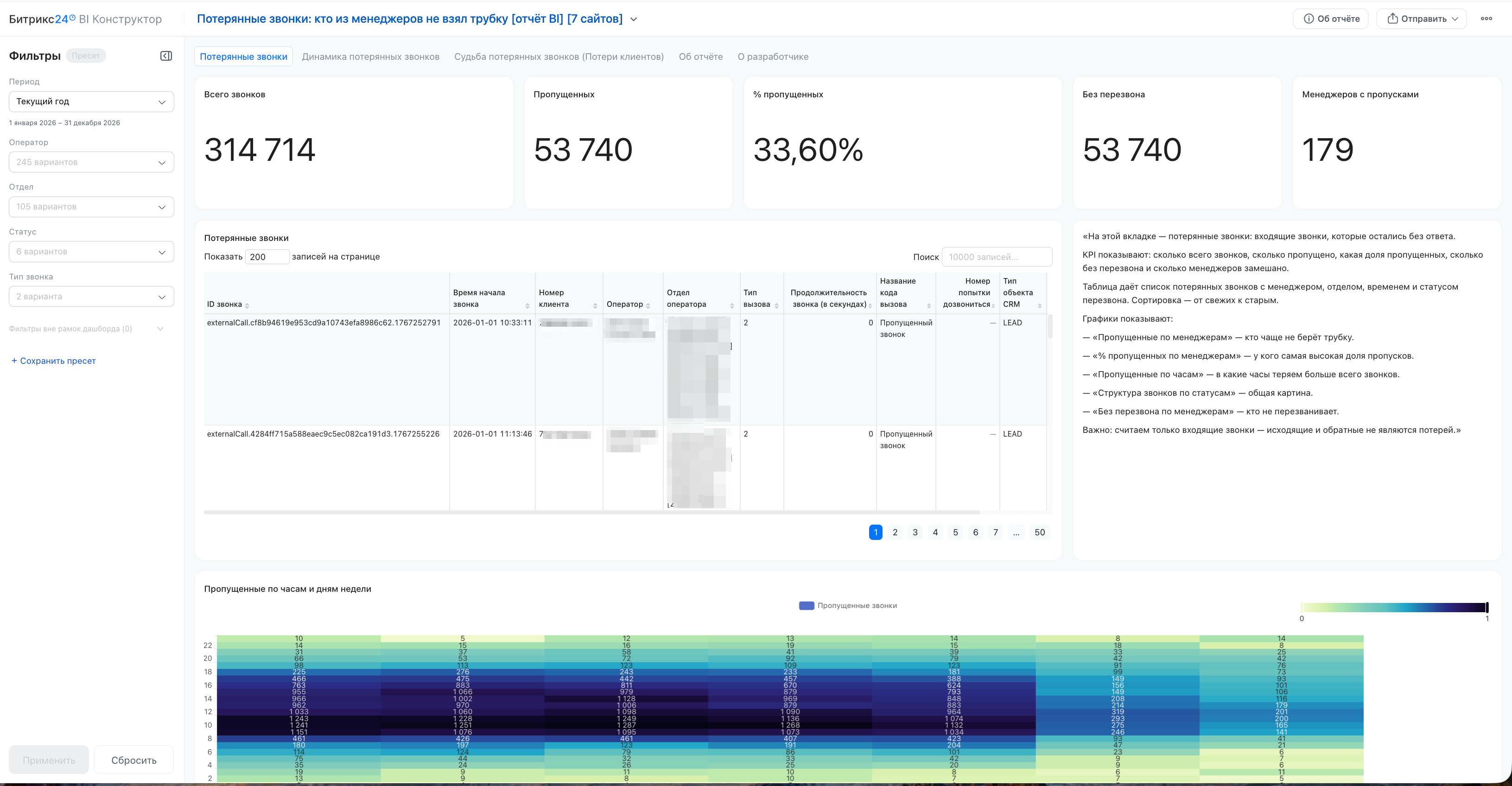The image size is (1512, 786).
Task: Sort by 'Номер попытки дозвониться' arrows
Action: 993,305
